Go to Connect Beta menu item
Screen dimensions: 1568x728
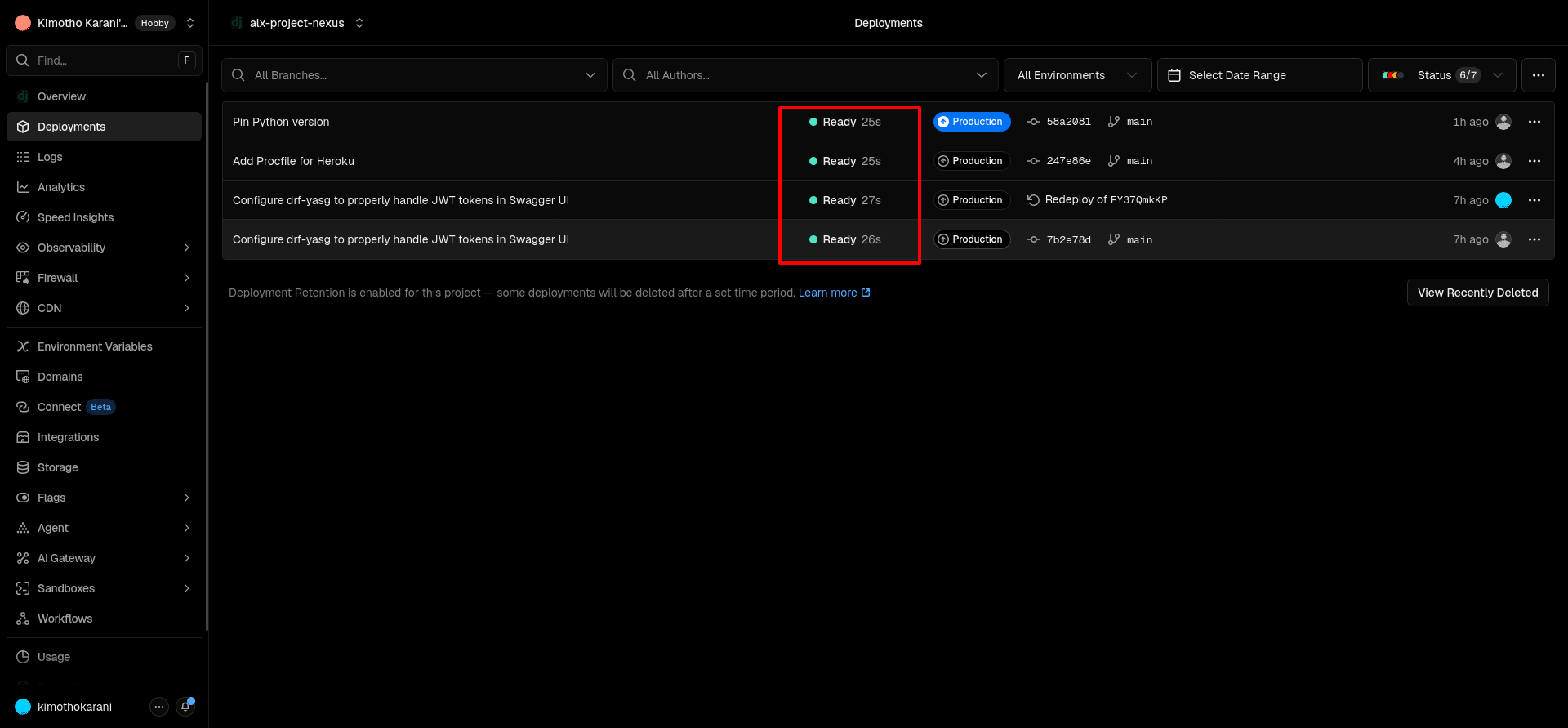104,407
